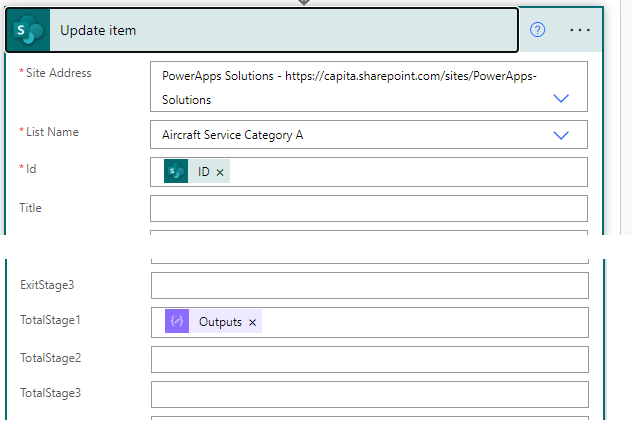Click the TotalStage3 input field
This screenshot has width=632, height=425.
click(370, 394)
